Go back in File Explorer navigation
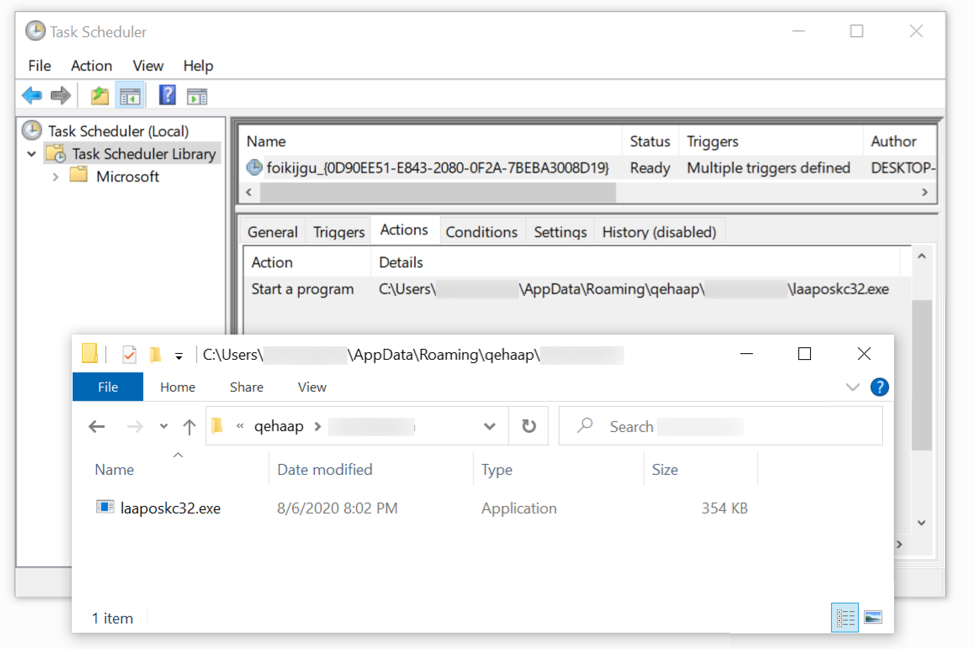The width and height of the screenshot is (975, 649). pyautogui.click(x=97, y=426)
